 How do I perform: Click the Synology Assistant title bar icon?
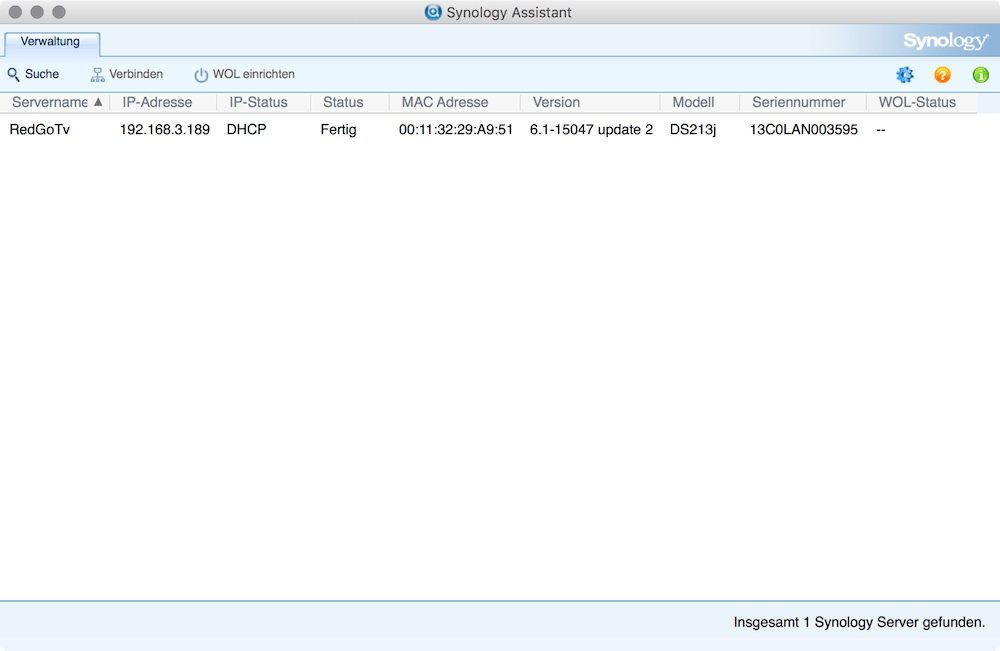coord(433,12)
